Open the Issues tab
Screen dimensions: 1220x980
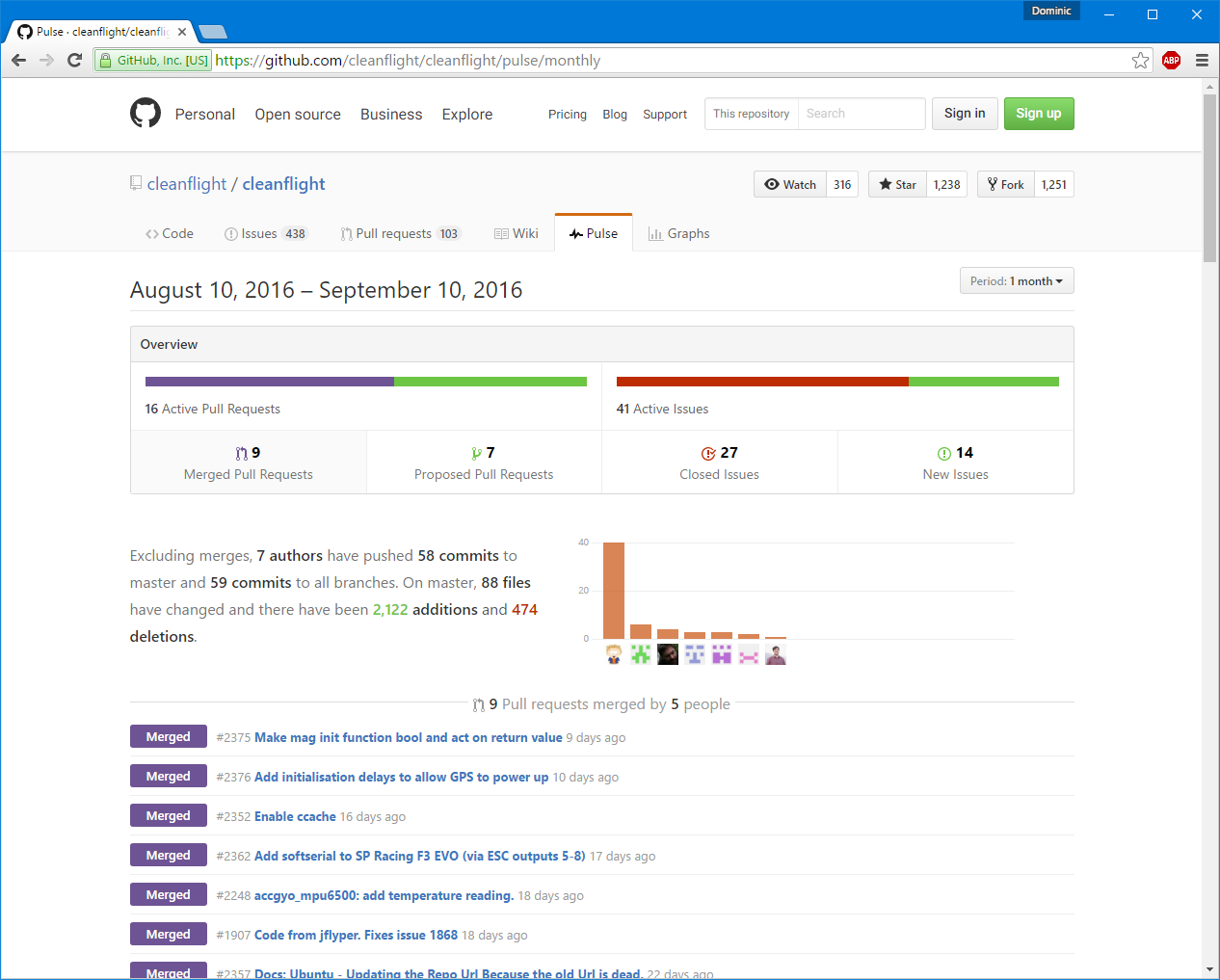click(x=265, y=233)
